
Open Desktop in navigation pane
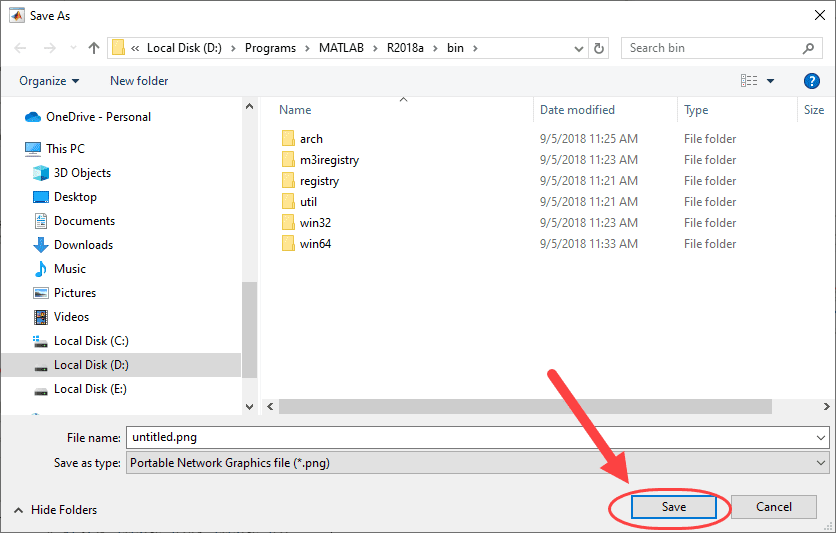point(65,197)
